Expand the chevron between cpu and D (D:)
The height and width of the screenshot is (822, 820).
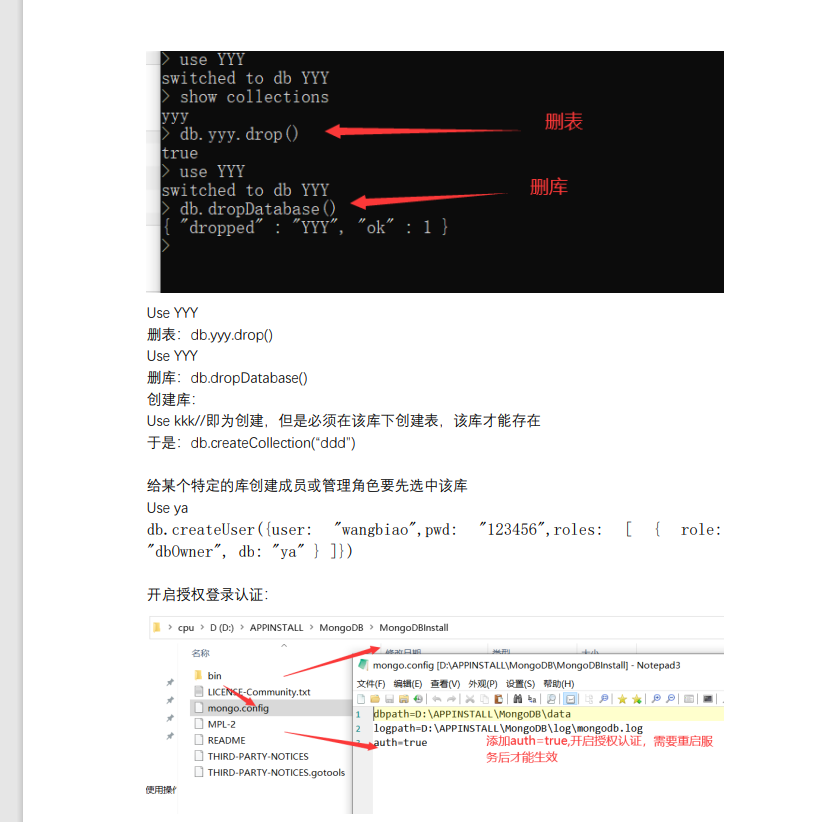[202, 627]
